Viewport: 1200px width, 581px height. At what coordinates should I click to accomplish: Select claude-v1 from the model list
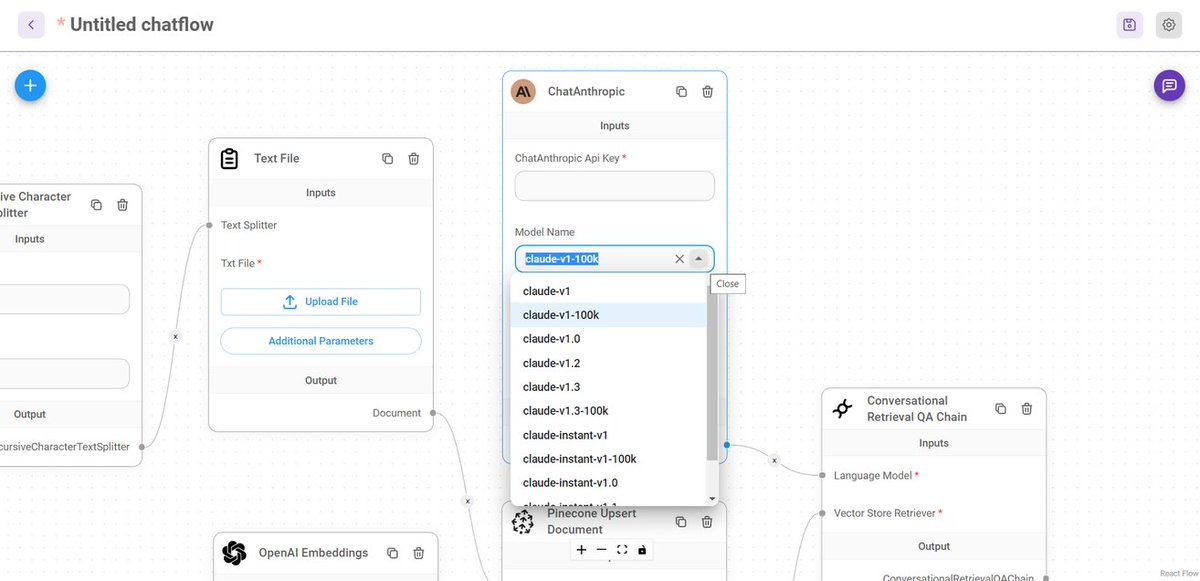(608, 291)
